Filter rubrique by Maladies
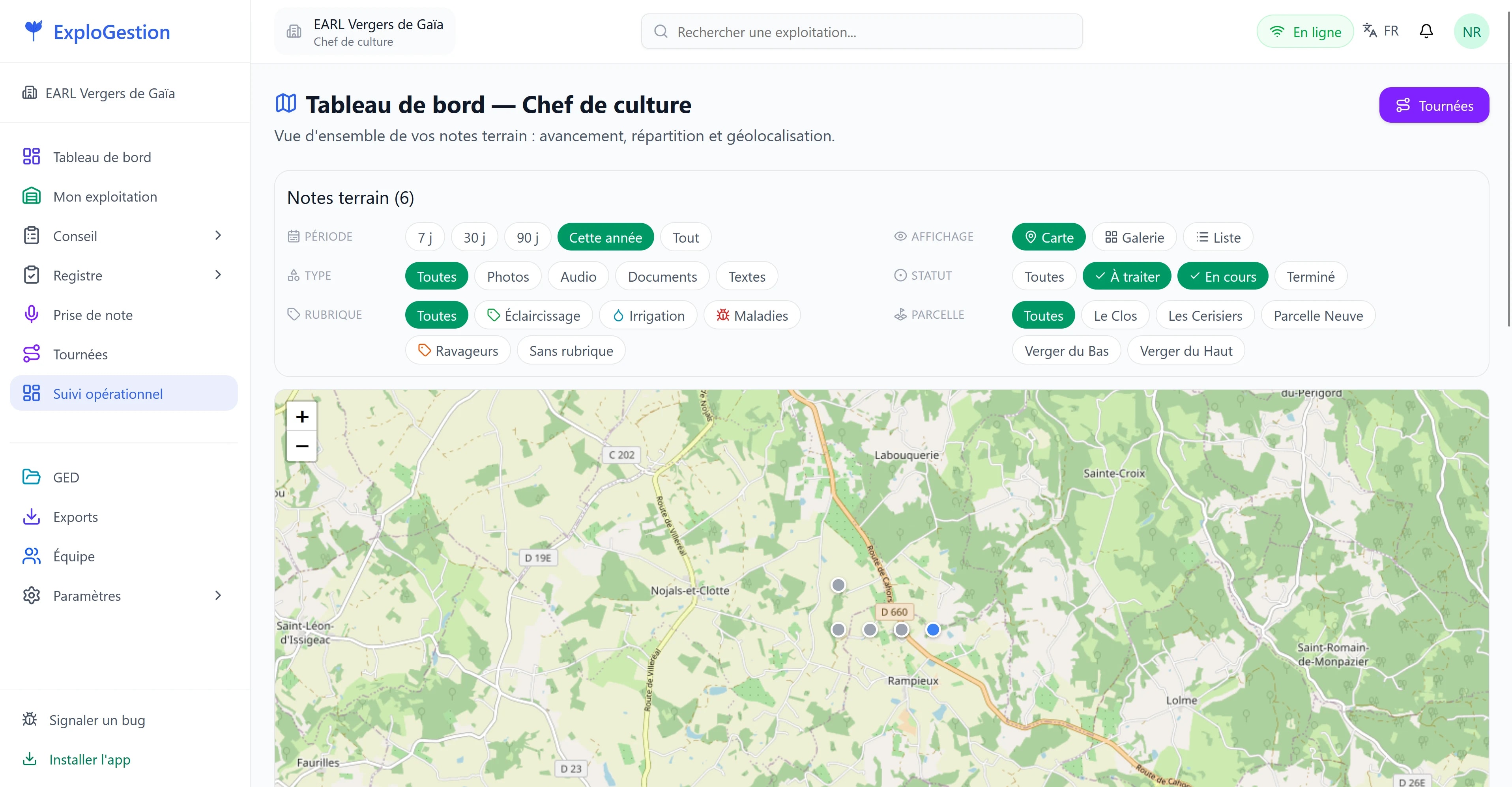Screen dimensions: 1512x787 pyautogui.click(x=752, y=315)
